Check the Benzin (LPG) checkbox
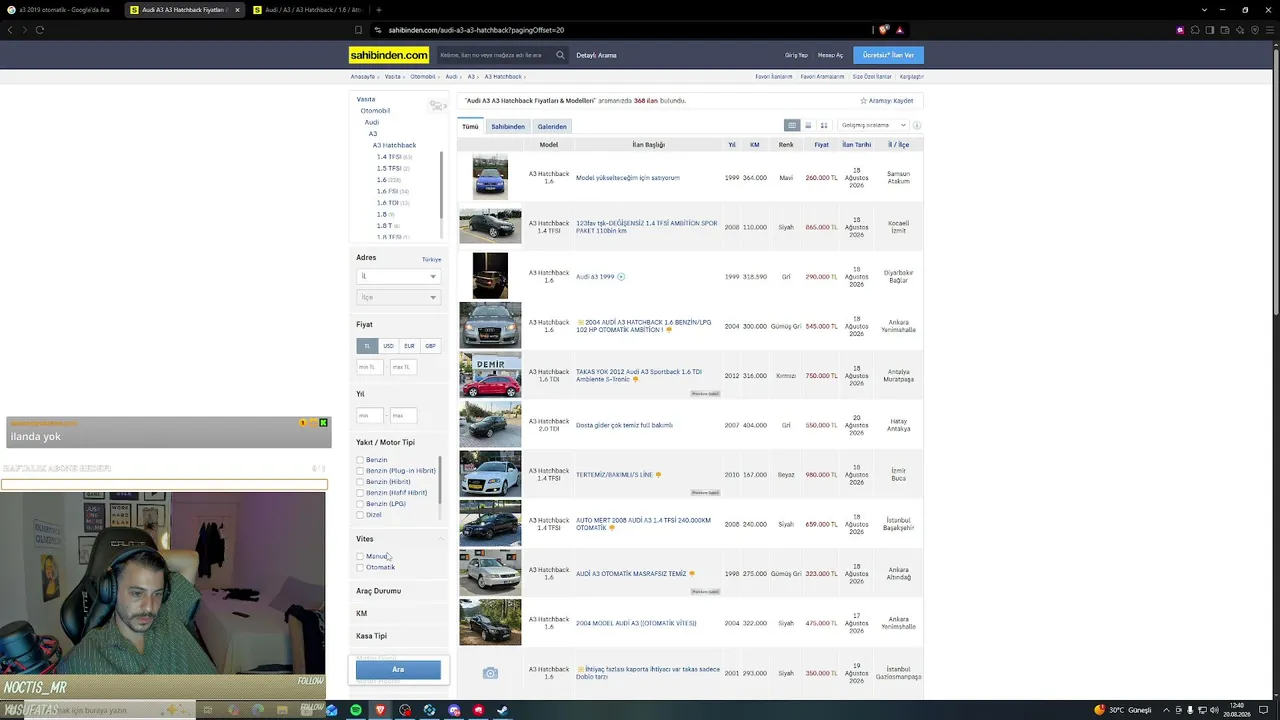Image resolution: width=1280 pixels, height=720 pixels. tap(360, 504)
